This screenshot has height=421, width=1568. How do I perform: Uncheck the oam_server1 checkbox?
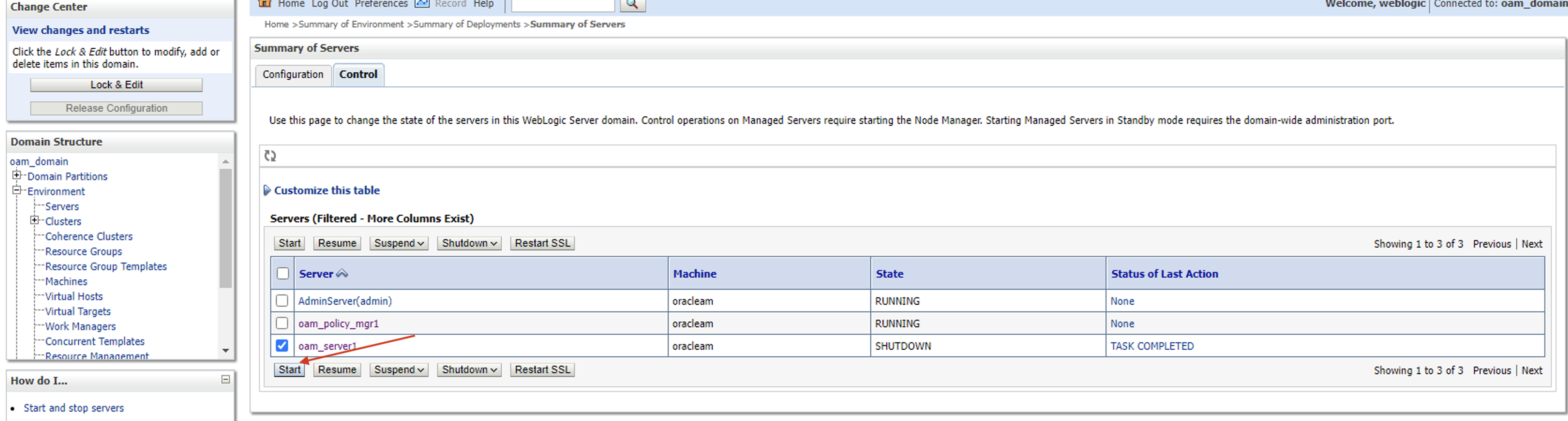(x=282, y=346)
